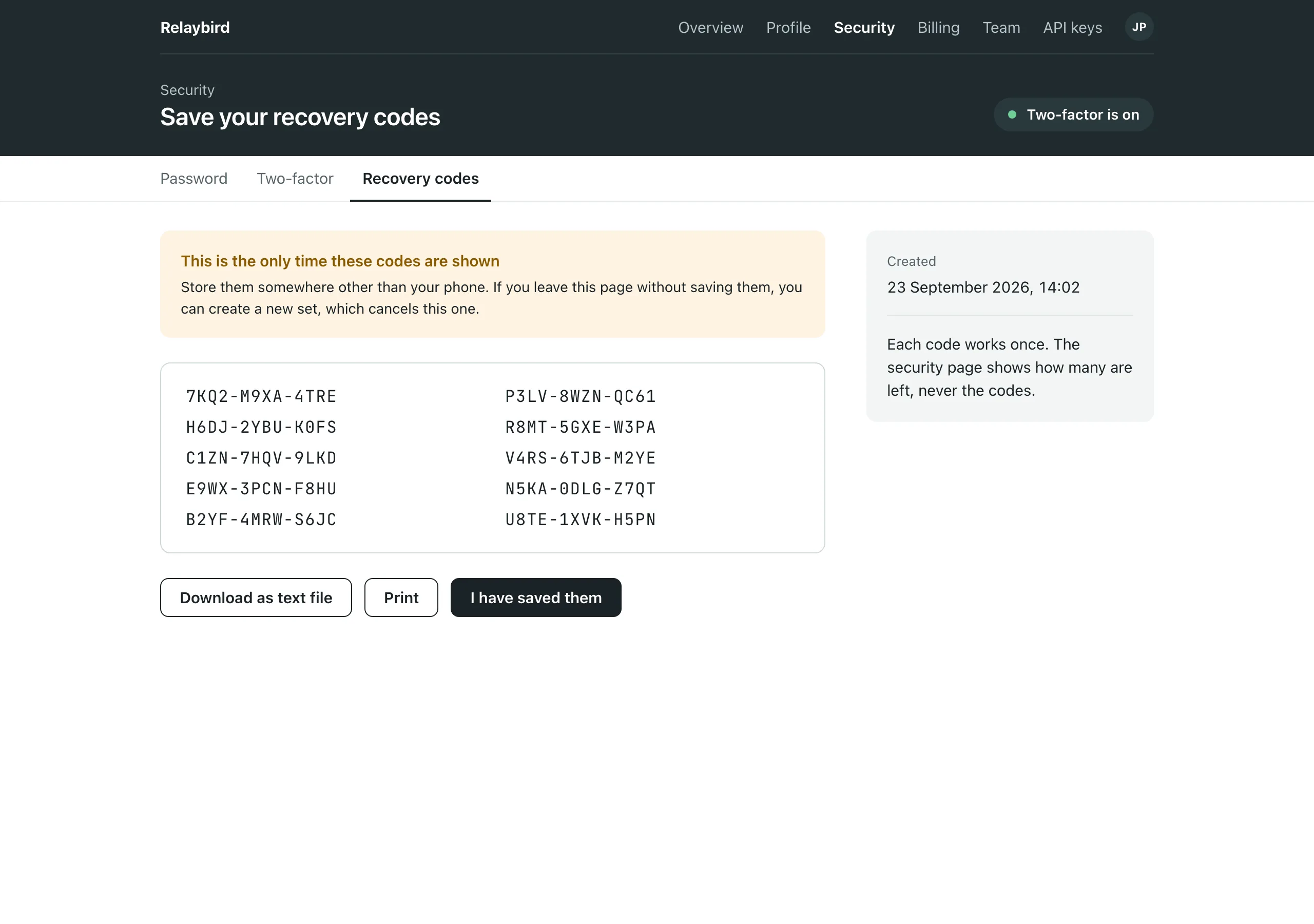Select recovery code P3LV-8WZN-QC61
Screen dimensions: 1314x924
(581, 396)
